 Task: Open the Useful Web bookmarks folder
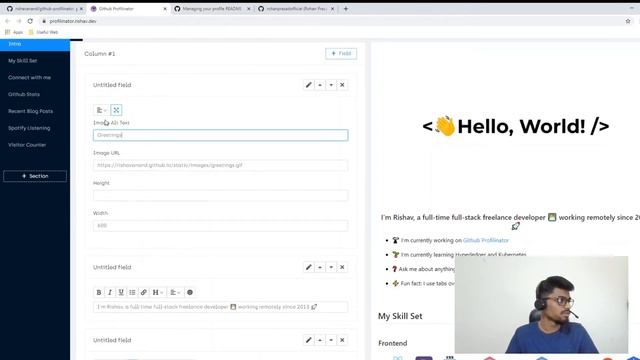point(44,32)
